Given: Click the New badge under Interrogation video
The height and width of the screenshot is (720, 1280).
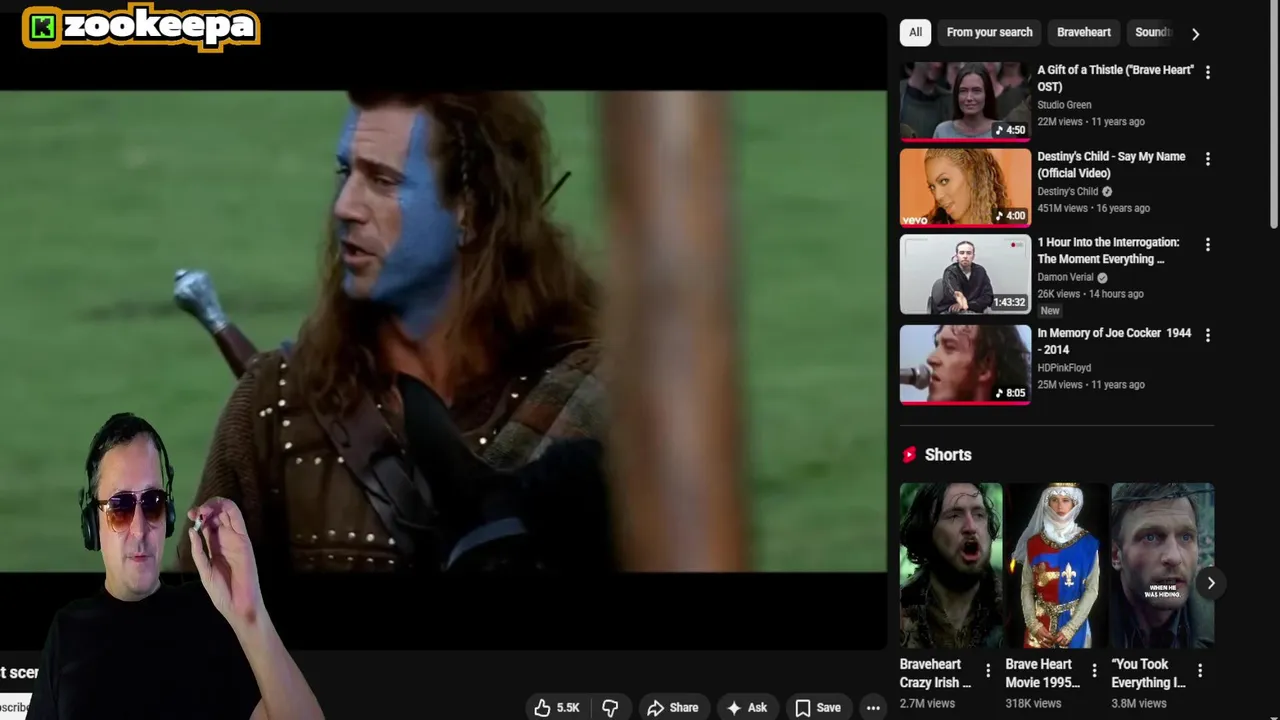Looking at the screenshot, I should pos(1049,311).
